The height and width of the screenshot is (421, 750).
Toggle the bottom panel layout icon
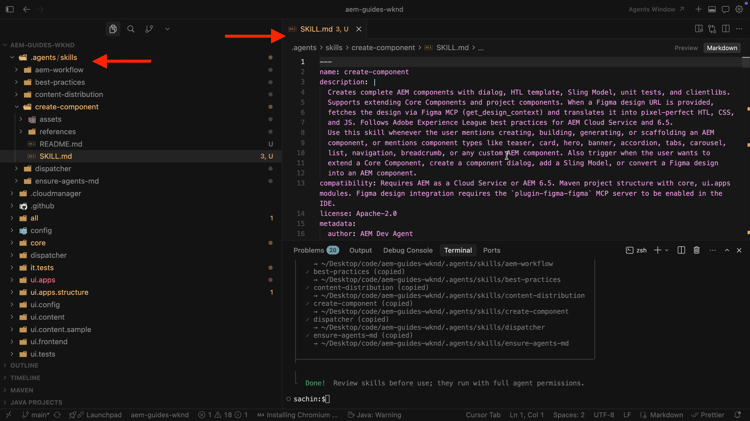click(712, 9)
